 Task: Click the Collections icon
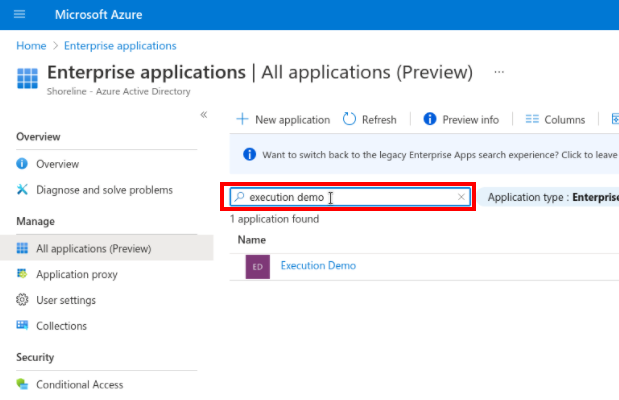[x=22, y=325]
